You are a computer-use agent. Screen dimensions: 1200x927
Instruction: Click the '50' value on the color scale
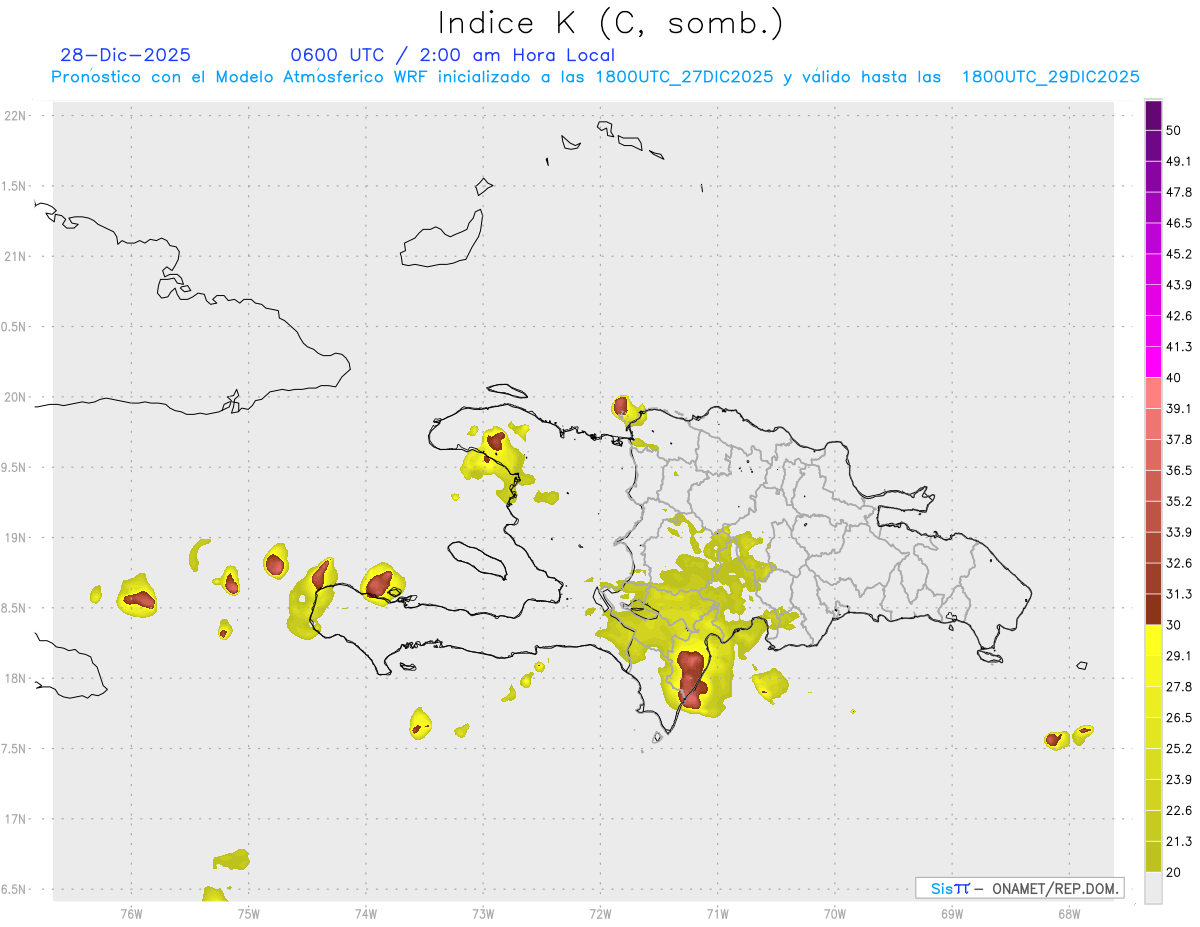(1174, 130)
